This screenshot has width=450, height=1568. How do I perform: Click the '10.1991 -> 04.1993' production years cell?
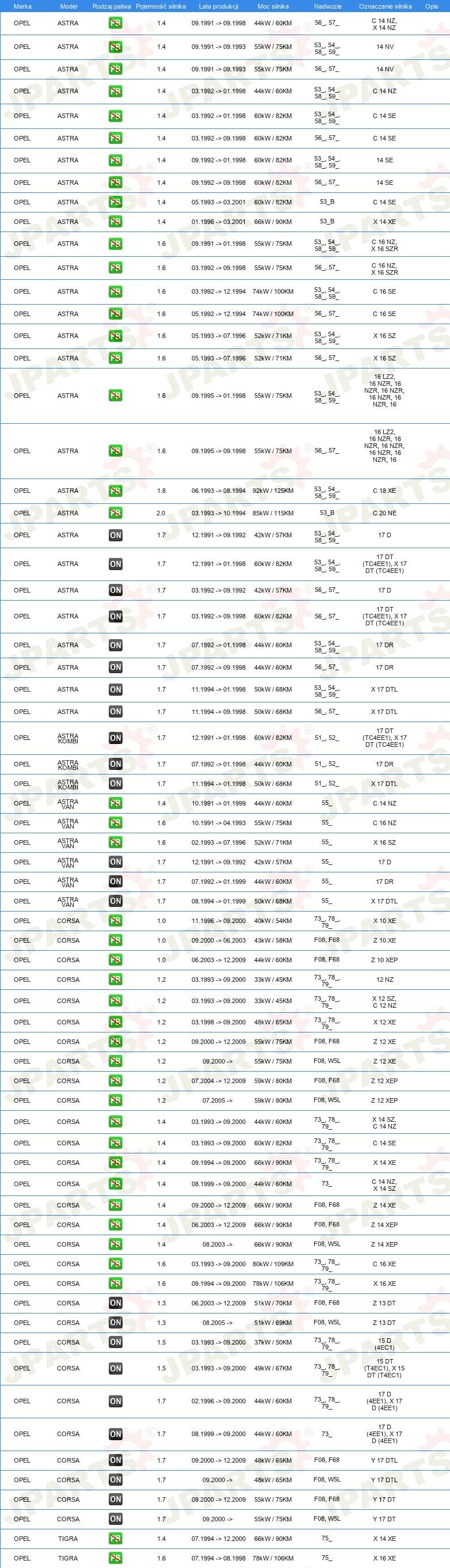point(218,823)
